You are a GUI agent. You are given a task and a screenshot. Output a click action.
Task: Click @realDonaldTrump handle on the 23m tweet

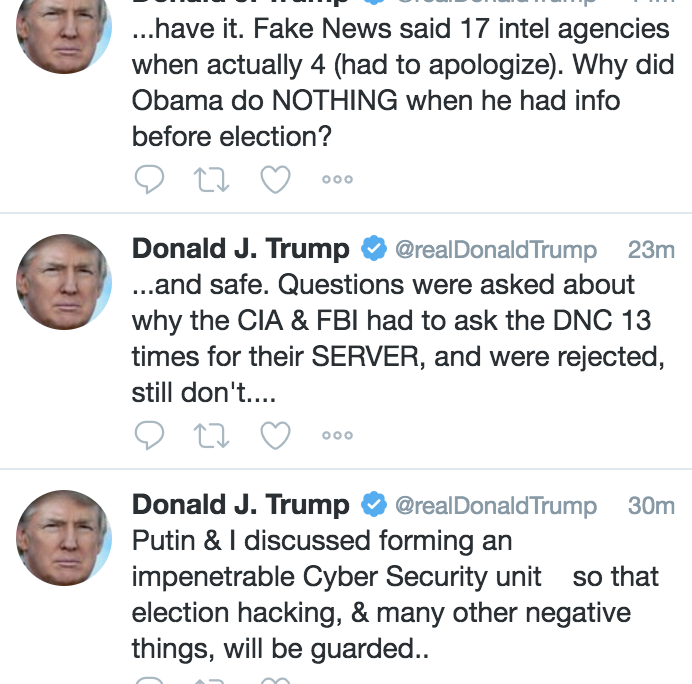click(496, 250)
